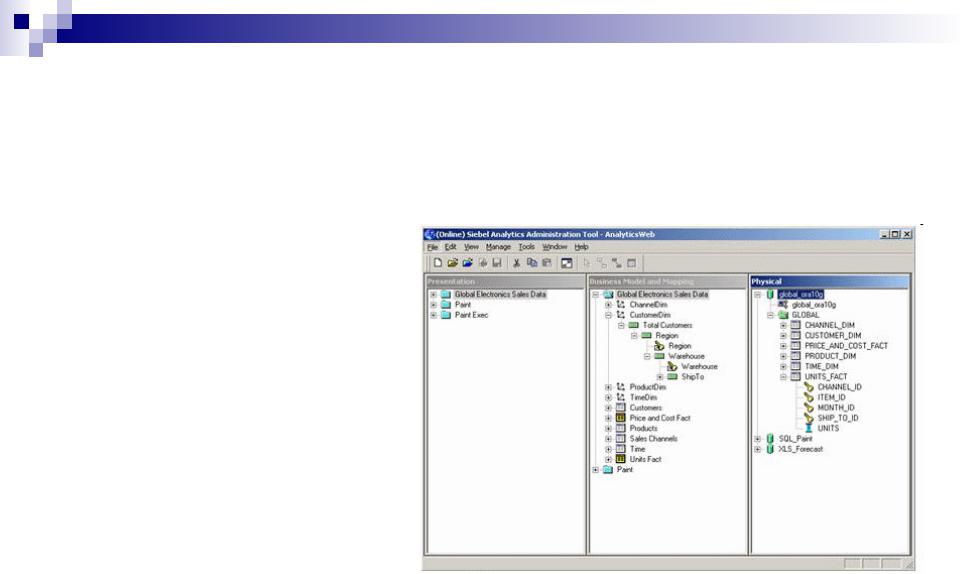Collapse the CustomerDim node
Image resolution: width=960 pixels, height=574 pixels.
608,315
